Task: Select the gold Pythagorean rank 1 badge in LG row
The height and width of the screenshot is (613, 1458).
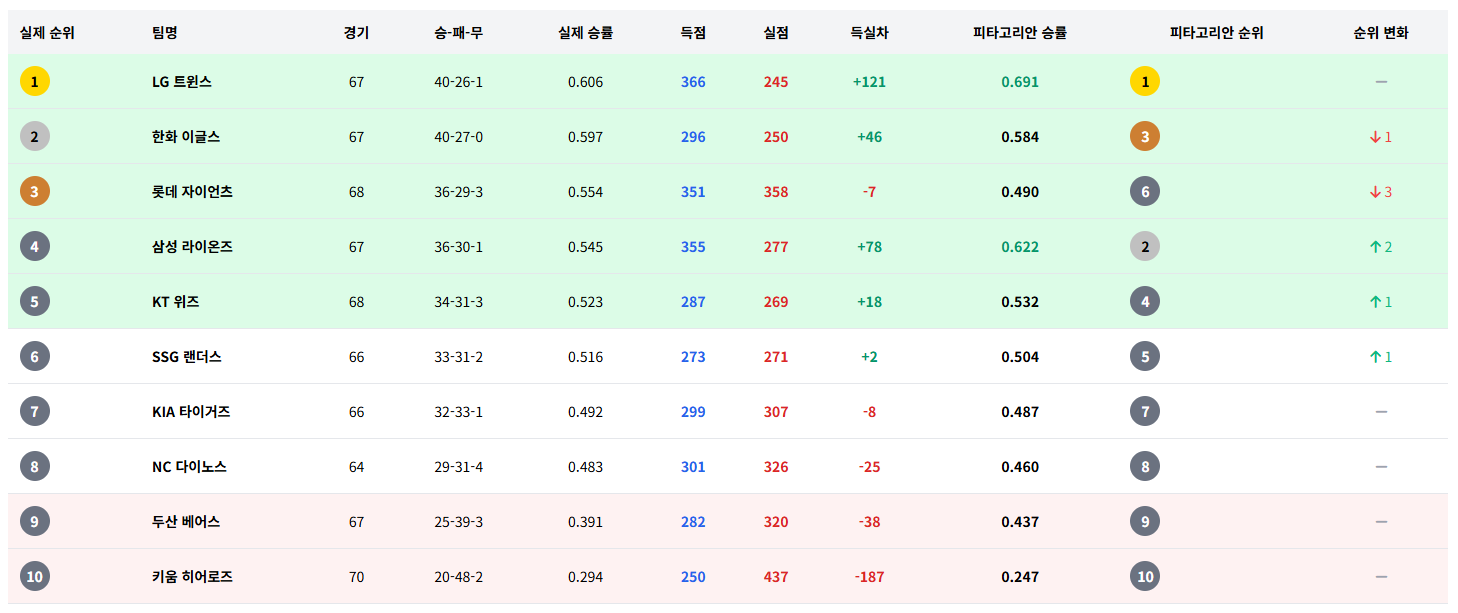Action: click(1145, 82)
